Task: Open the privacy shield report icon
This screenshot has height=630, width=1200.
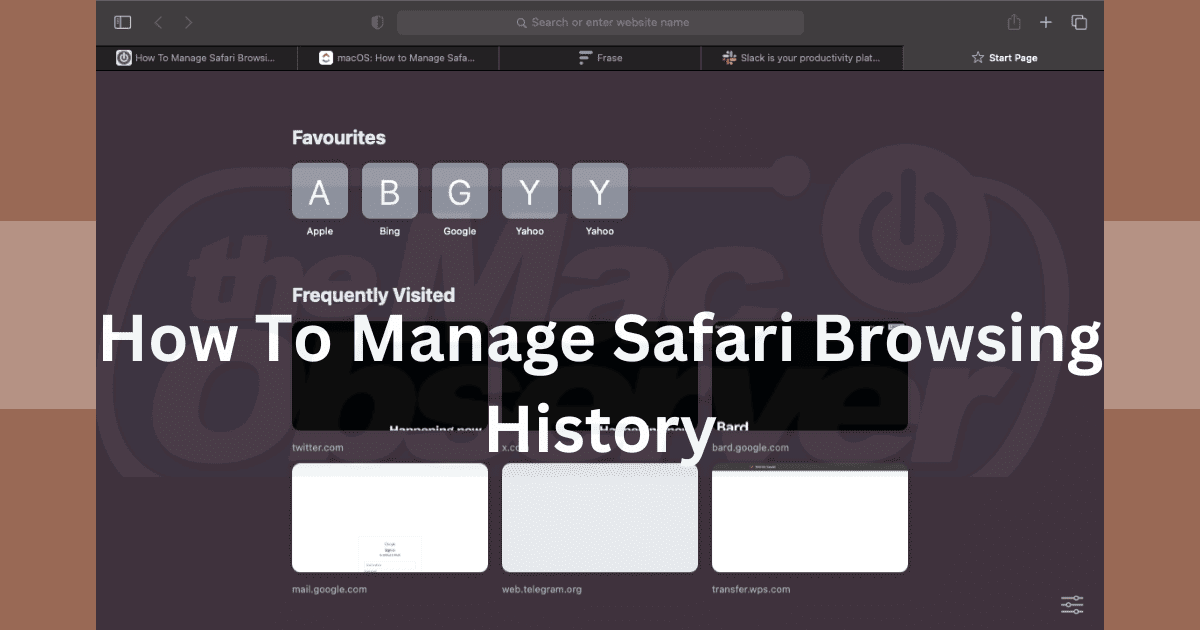Action: [377, 22]
